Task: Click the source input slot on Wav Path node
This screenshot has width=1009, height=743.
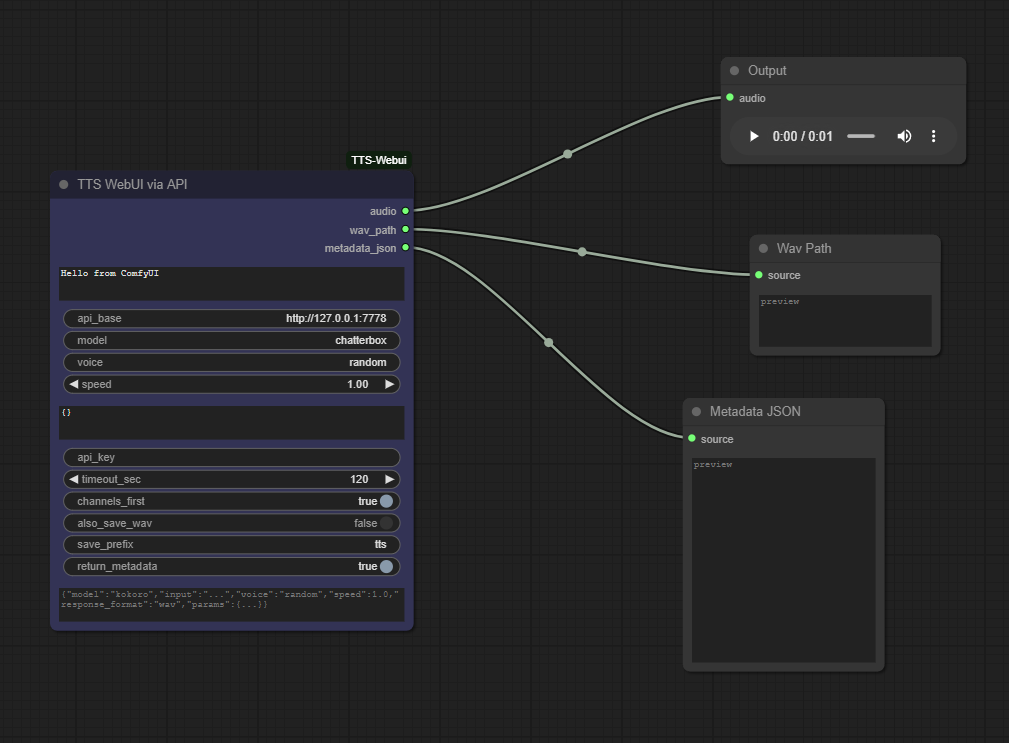Action: coord(759,275)
